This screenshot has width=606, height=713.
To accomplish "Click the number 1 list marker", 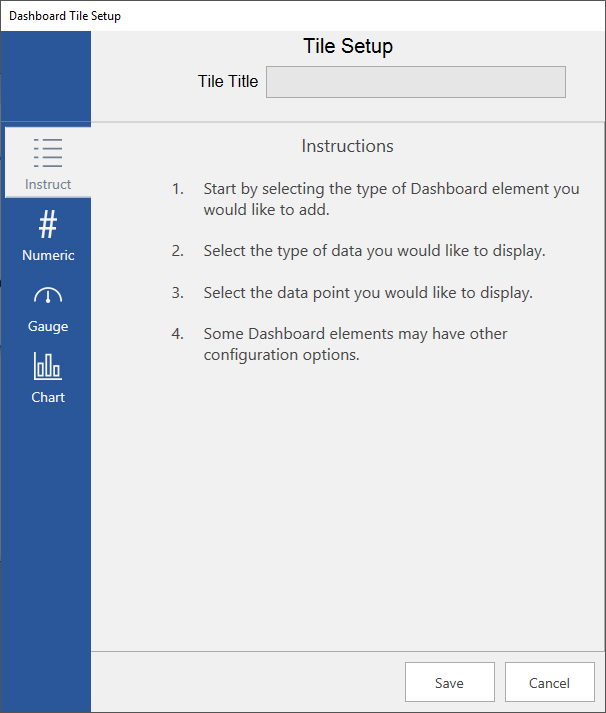I will click(178, 189).
